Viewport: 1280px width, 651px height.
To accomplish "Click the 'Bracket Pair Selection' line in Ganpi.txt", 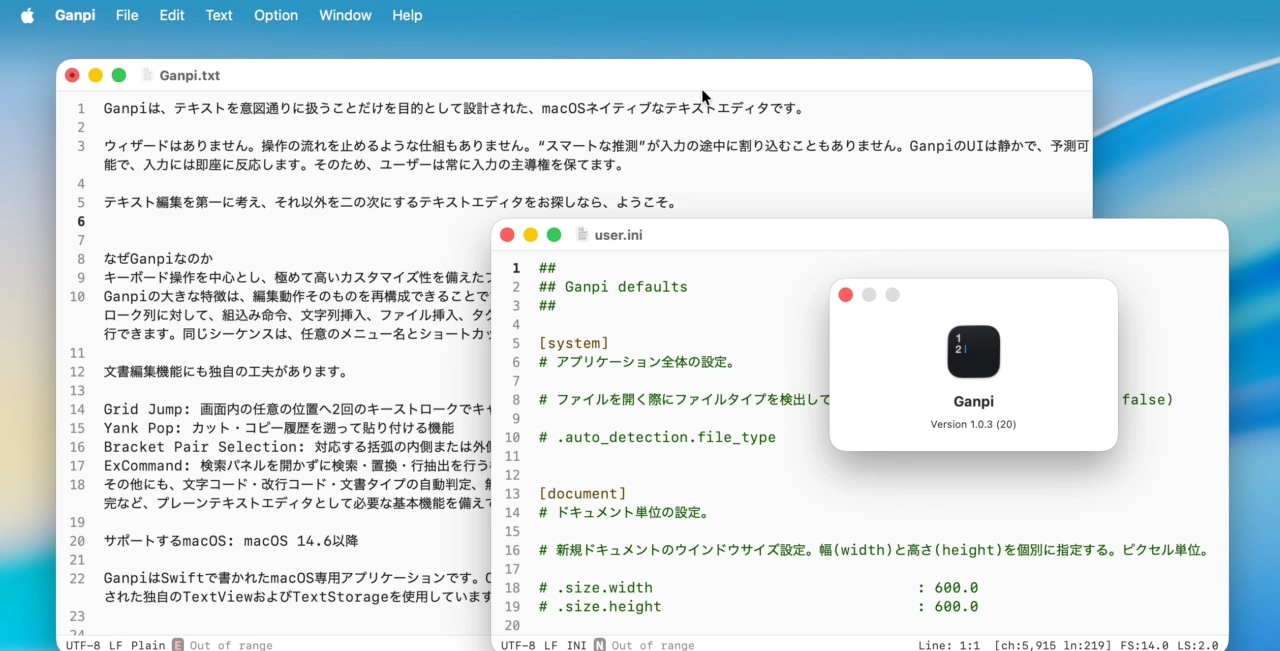I will click(x=297, y=447).
